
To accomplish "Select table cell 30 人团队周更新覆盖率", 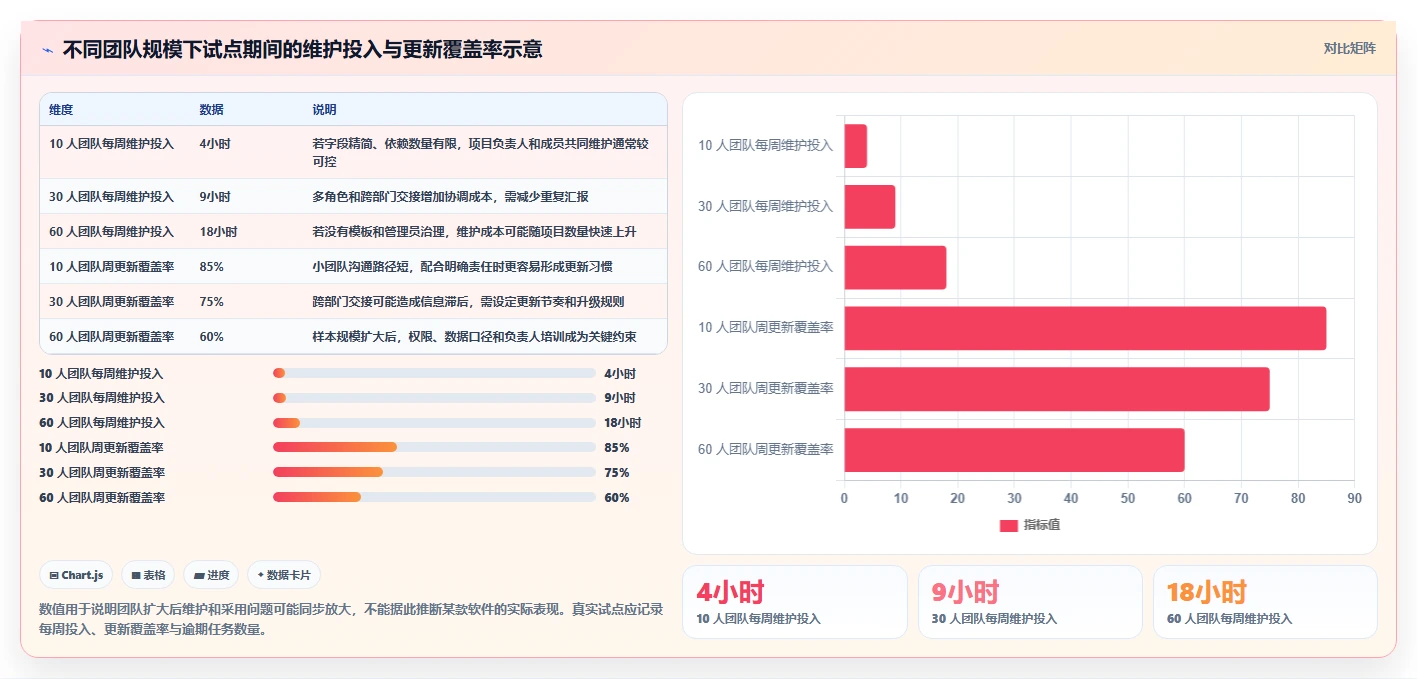I will coord(111,302).
